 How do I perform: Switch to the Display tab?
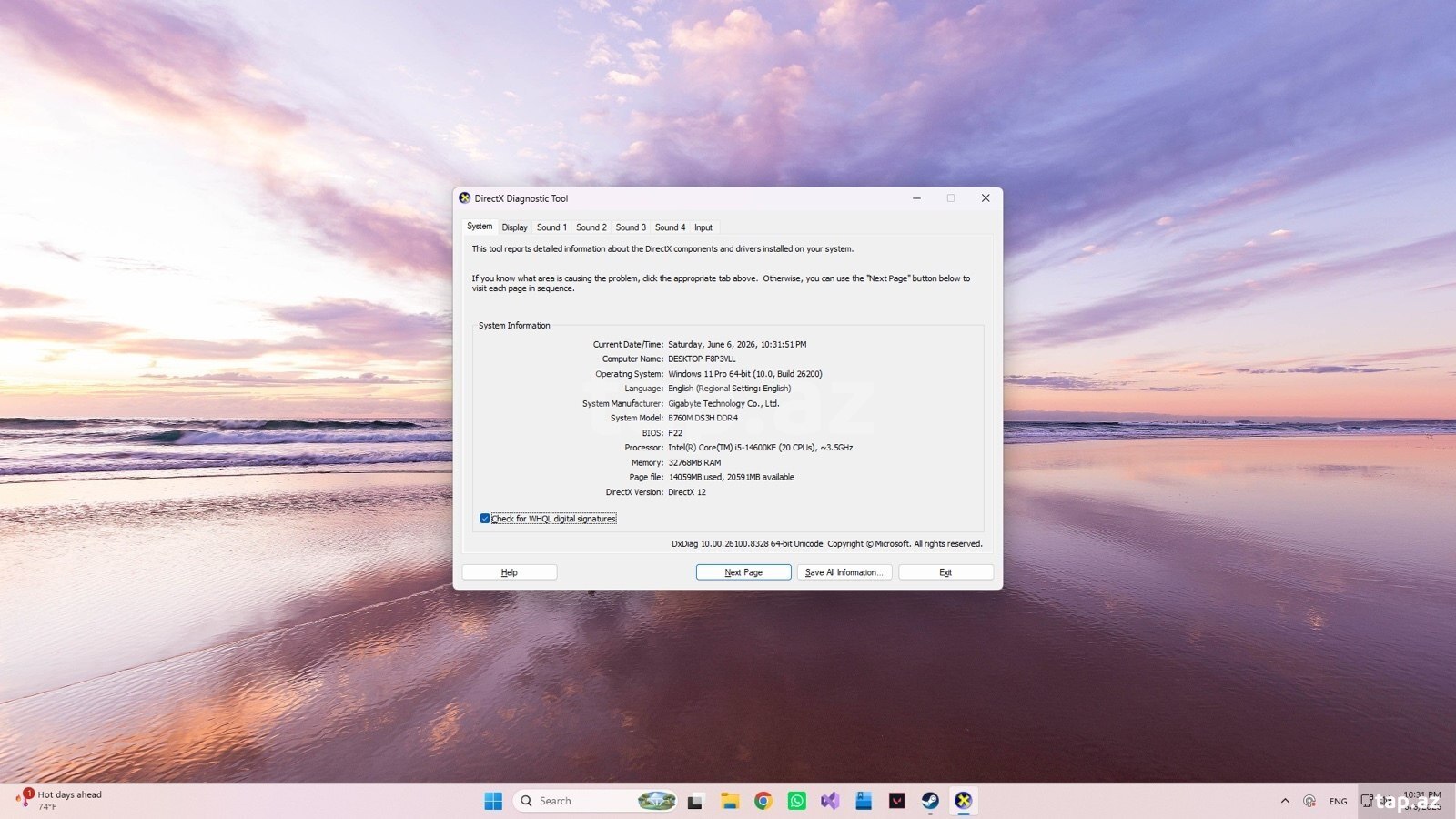514,227
